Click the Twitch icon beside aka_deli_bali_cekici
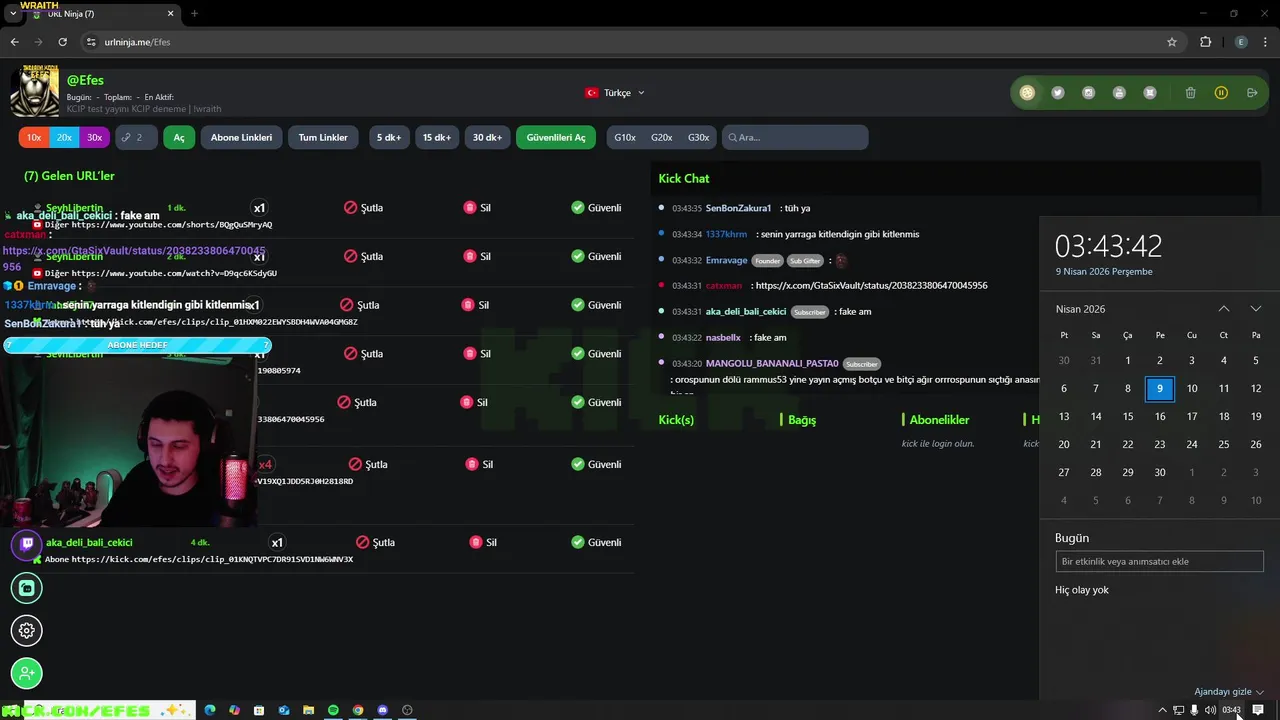 click(x=26, y=544)
